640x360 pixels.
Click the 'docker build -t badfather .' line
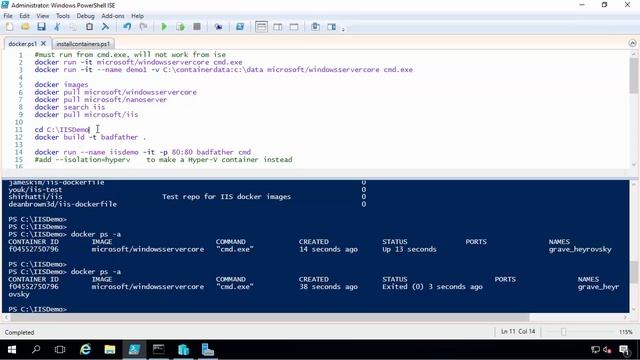(90, 137)
